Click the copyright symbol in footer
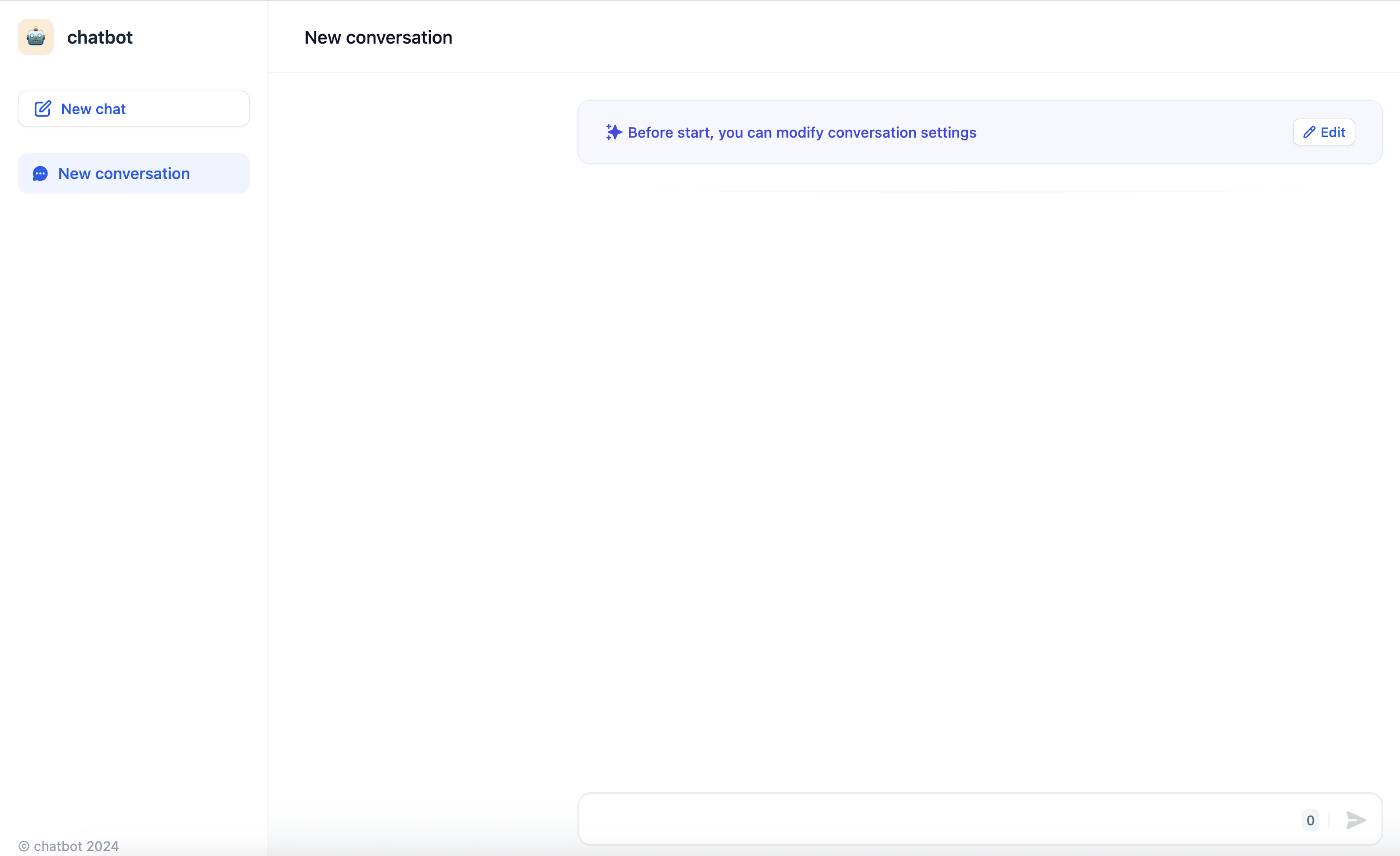This screenshot has height=856, width=1400. point(24,846)
